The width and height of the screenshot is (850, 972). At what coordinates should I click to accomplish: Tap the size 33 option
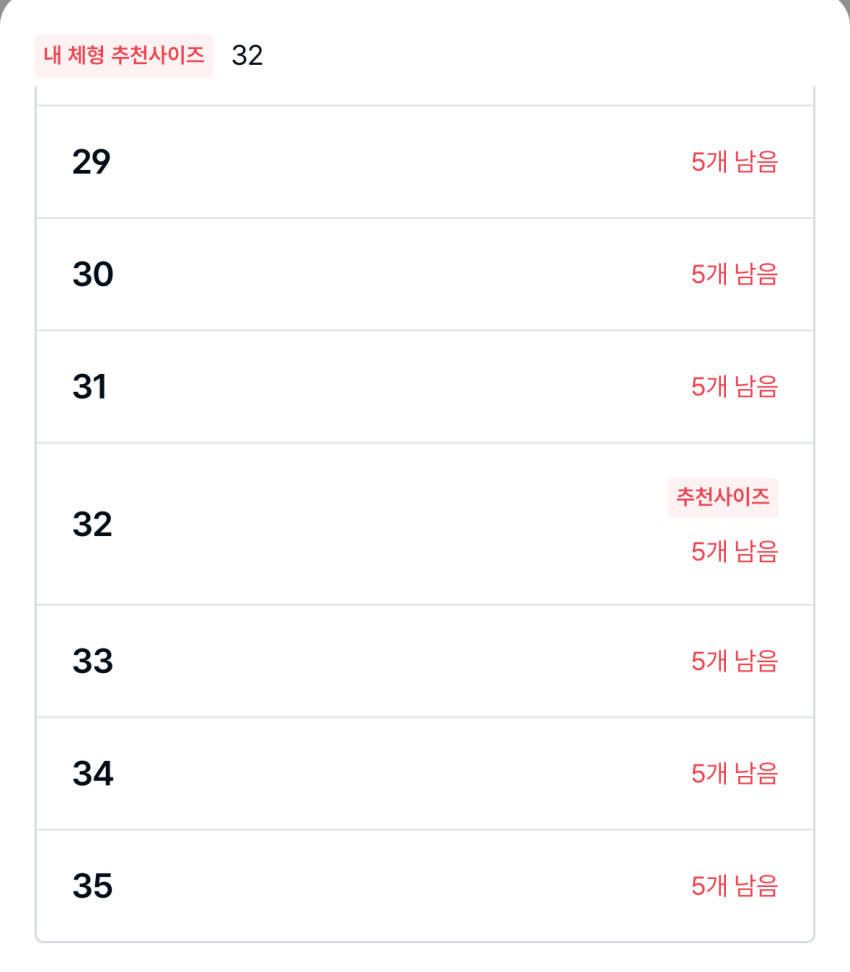click(93, 661)
